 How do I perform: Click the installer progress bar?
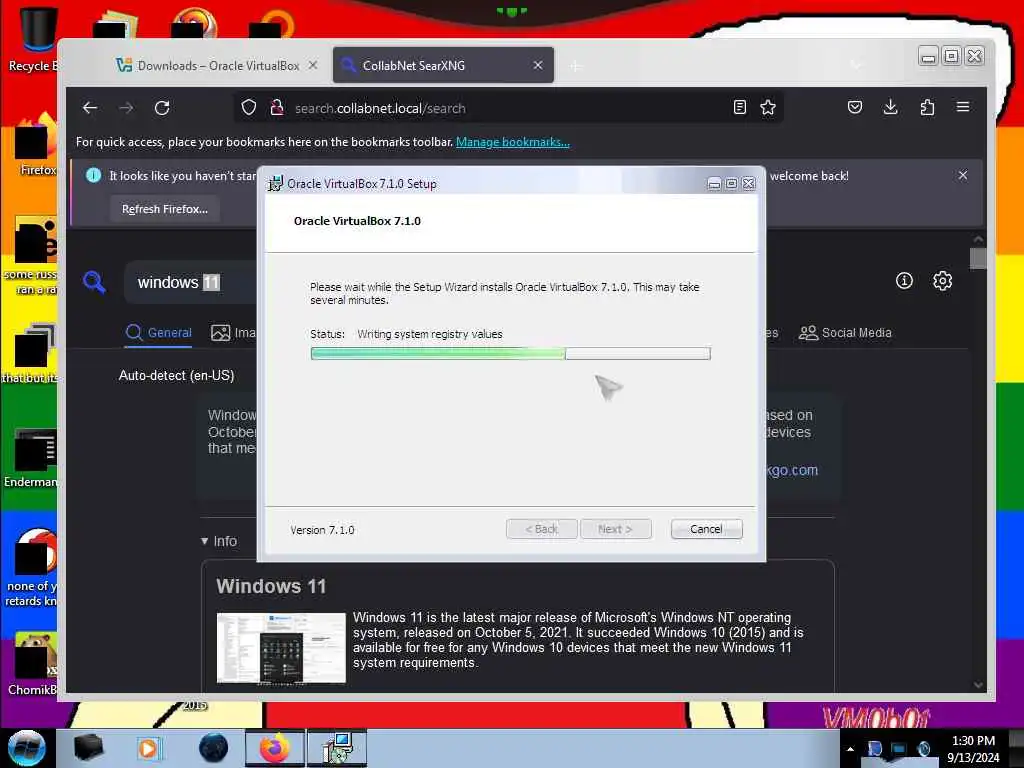tap(511, 353)
